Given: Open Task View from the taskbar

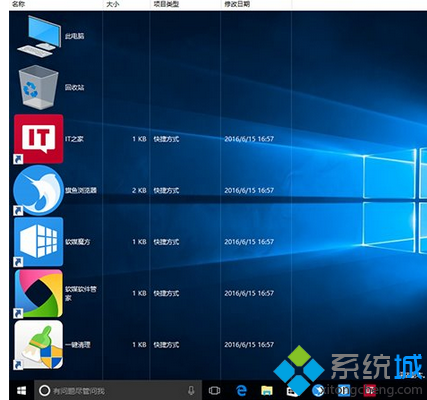Looking at the screenshot, I should pos(214,390).
